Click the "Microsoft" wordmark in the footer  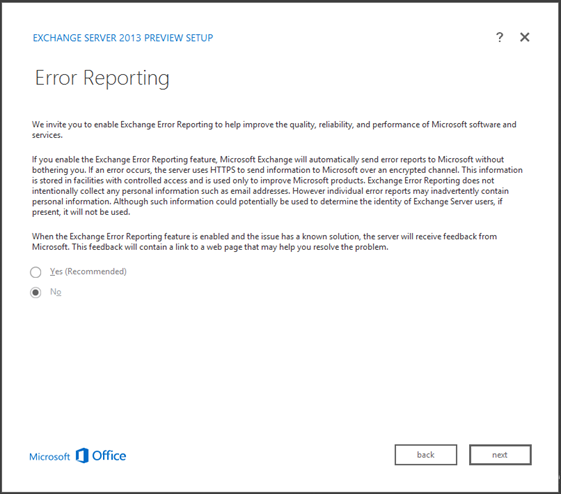point(50,457)
